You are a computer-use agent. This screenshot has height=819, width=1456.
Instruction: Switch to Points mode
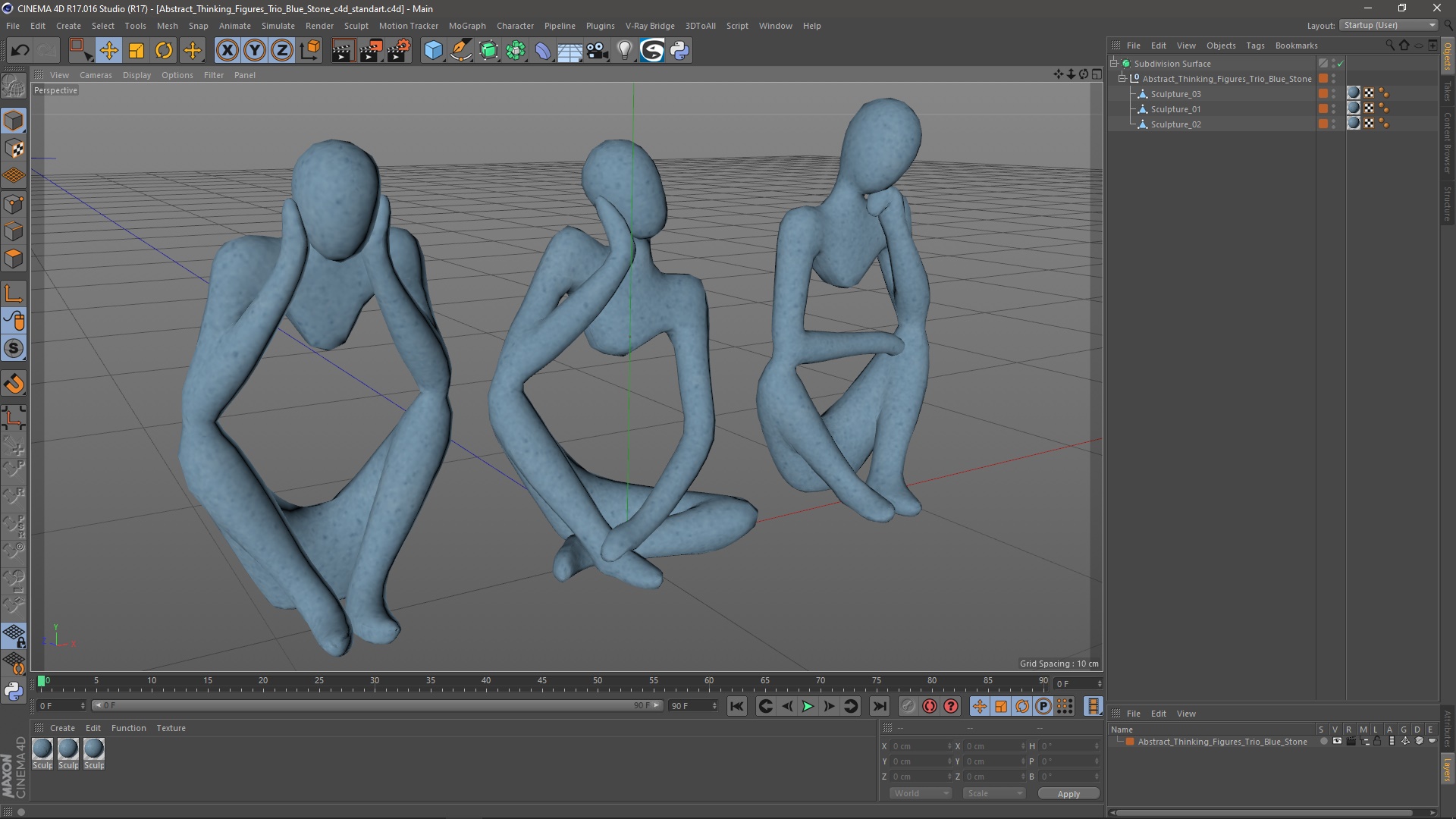pos(14,204)
